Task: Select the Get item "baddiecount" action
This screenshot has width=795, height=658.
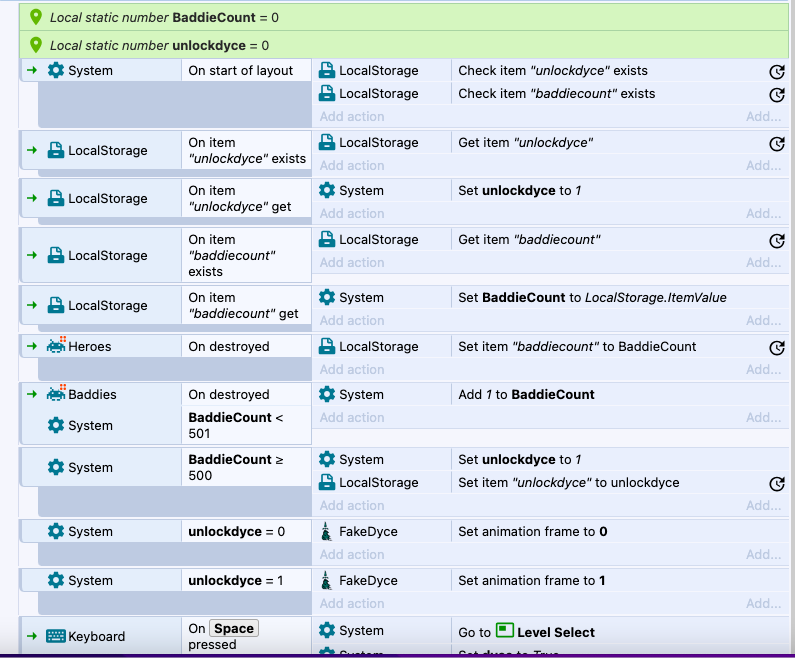Action: point(551,239)
